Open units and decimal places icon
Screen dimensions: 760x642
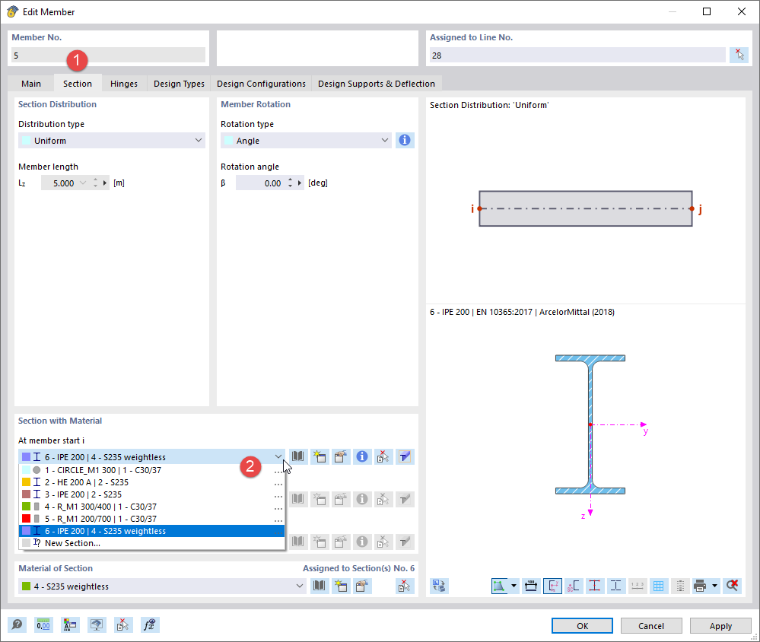coord(43,625)
